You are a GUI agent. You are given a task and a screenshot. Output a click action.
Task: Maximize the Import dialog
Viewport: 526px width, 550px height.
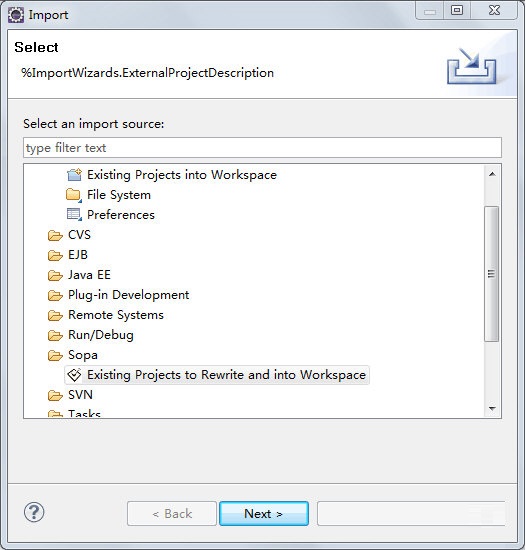(457, 10)
